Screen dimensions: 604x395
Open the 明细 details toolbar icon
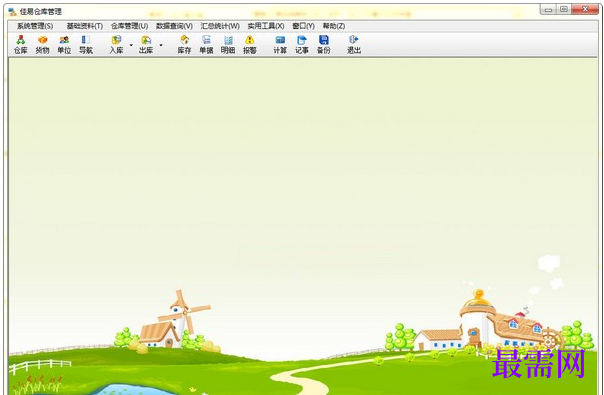(228, 44)
